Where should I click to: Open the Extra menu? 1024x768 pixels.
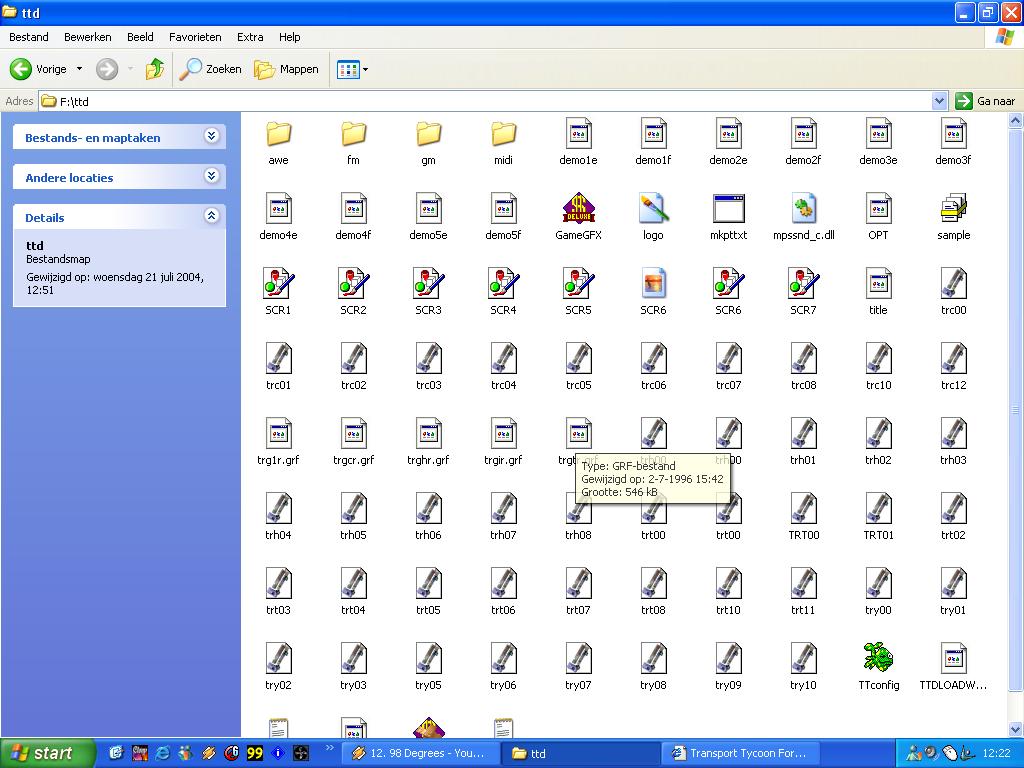click(x=250, y=37)
